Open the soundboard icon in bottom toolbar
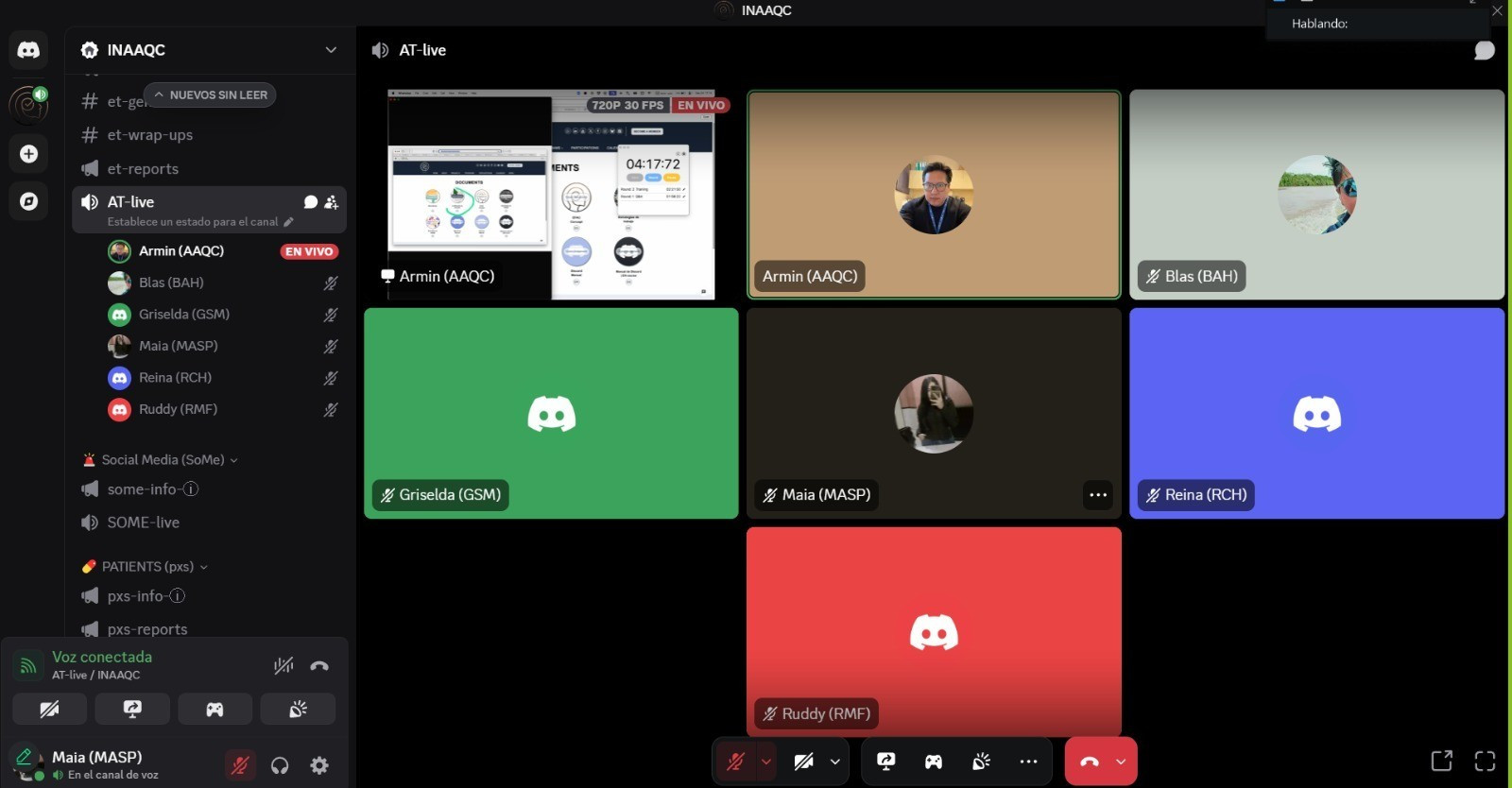The image size is (1512, 788). coord(981,762)
